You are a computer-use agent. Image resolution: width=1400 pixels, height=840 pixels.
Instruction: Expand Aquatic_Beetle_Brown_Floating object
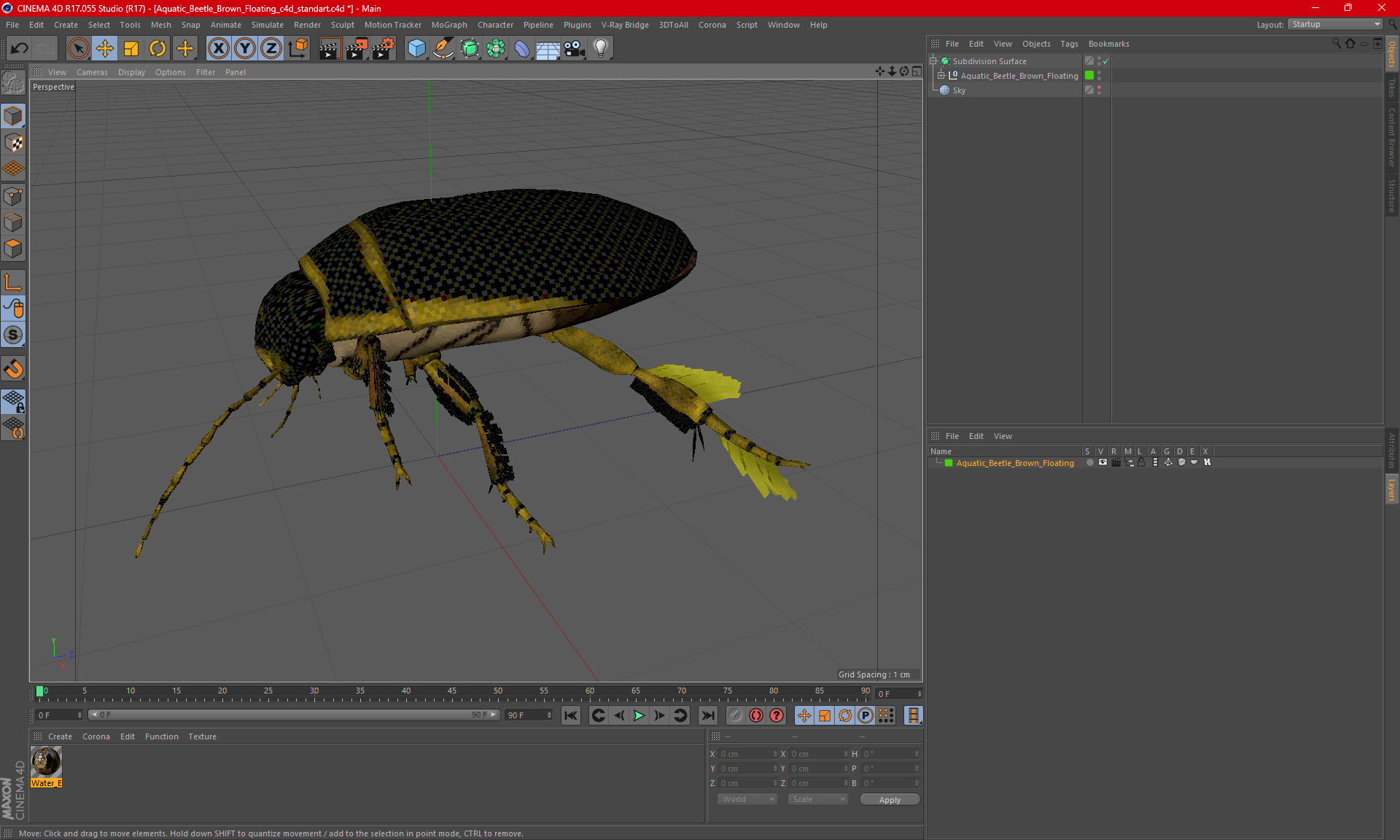(x=941, y=75)
